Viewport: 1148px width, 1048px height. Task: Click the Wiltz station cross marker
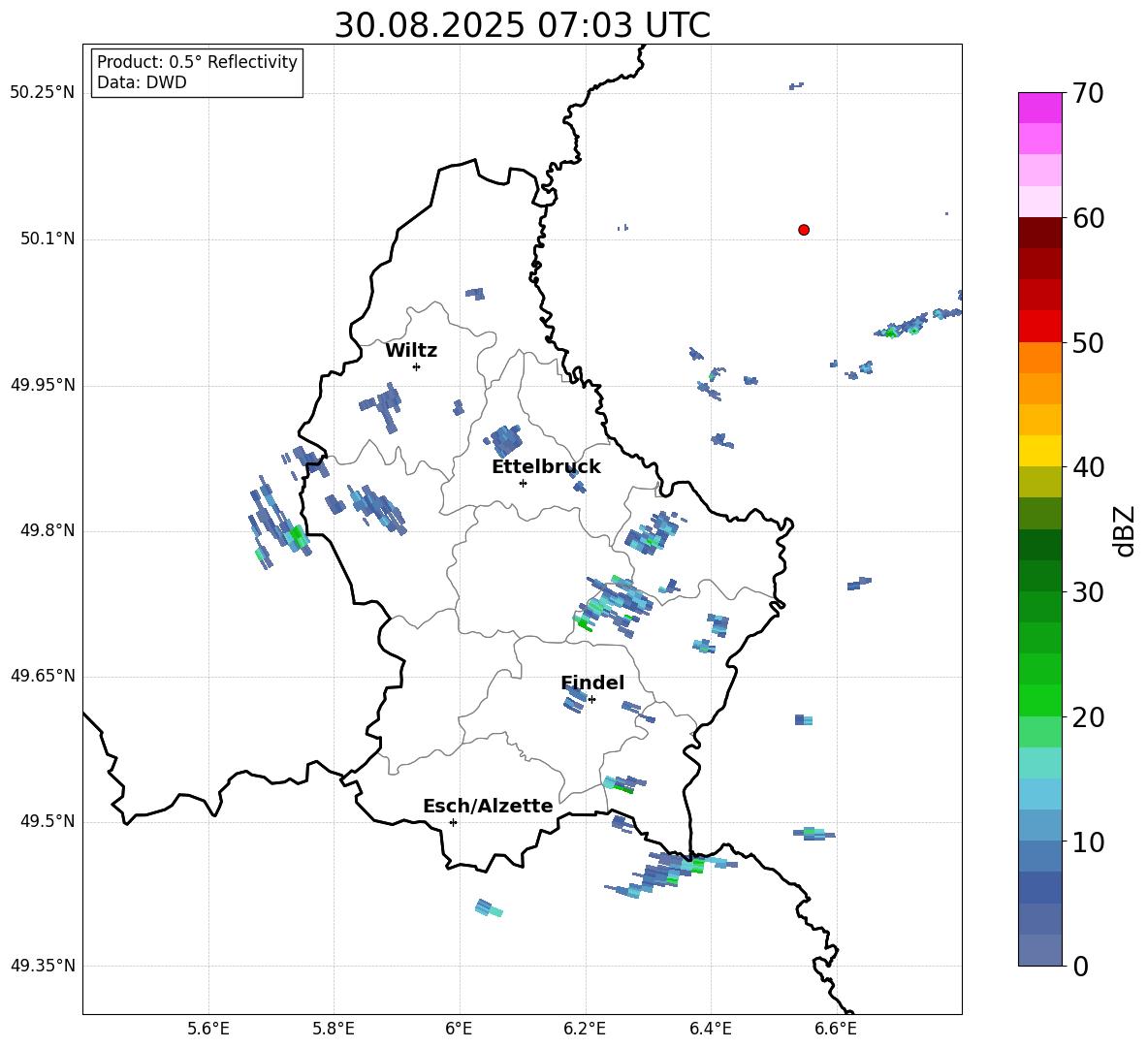click(x=416, y=366)
